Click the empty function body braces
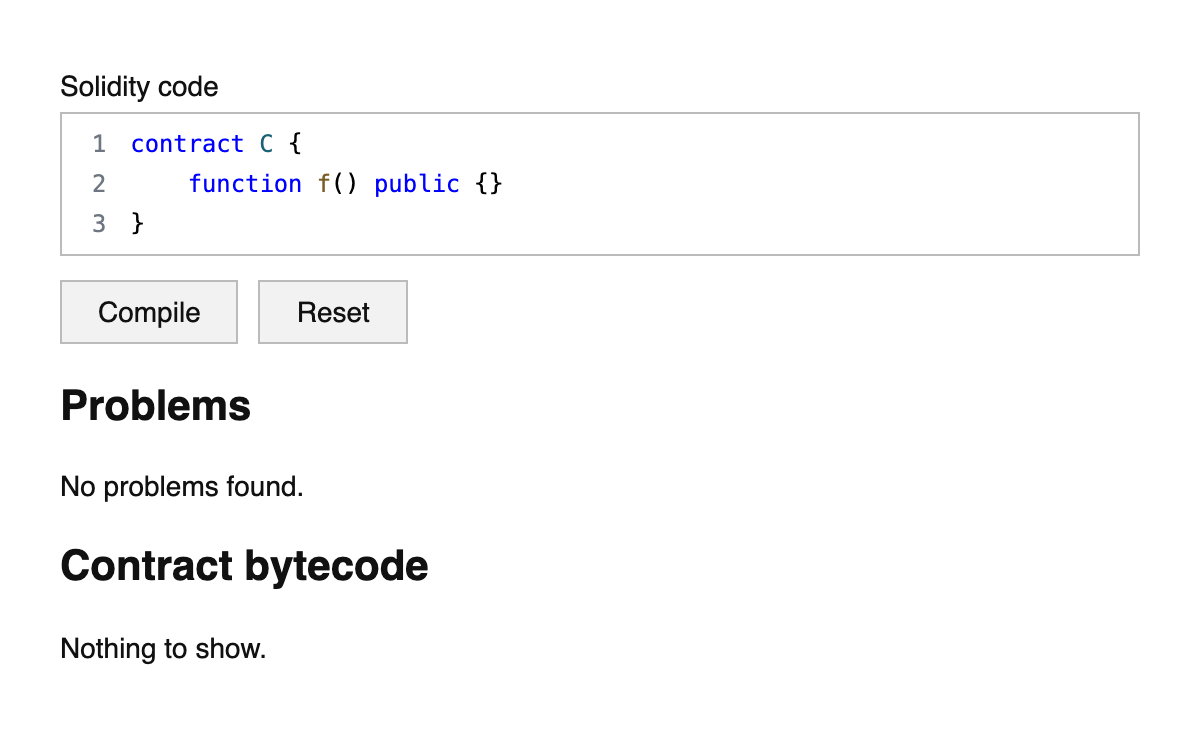 [489, 184]
